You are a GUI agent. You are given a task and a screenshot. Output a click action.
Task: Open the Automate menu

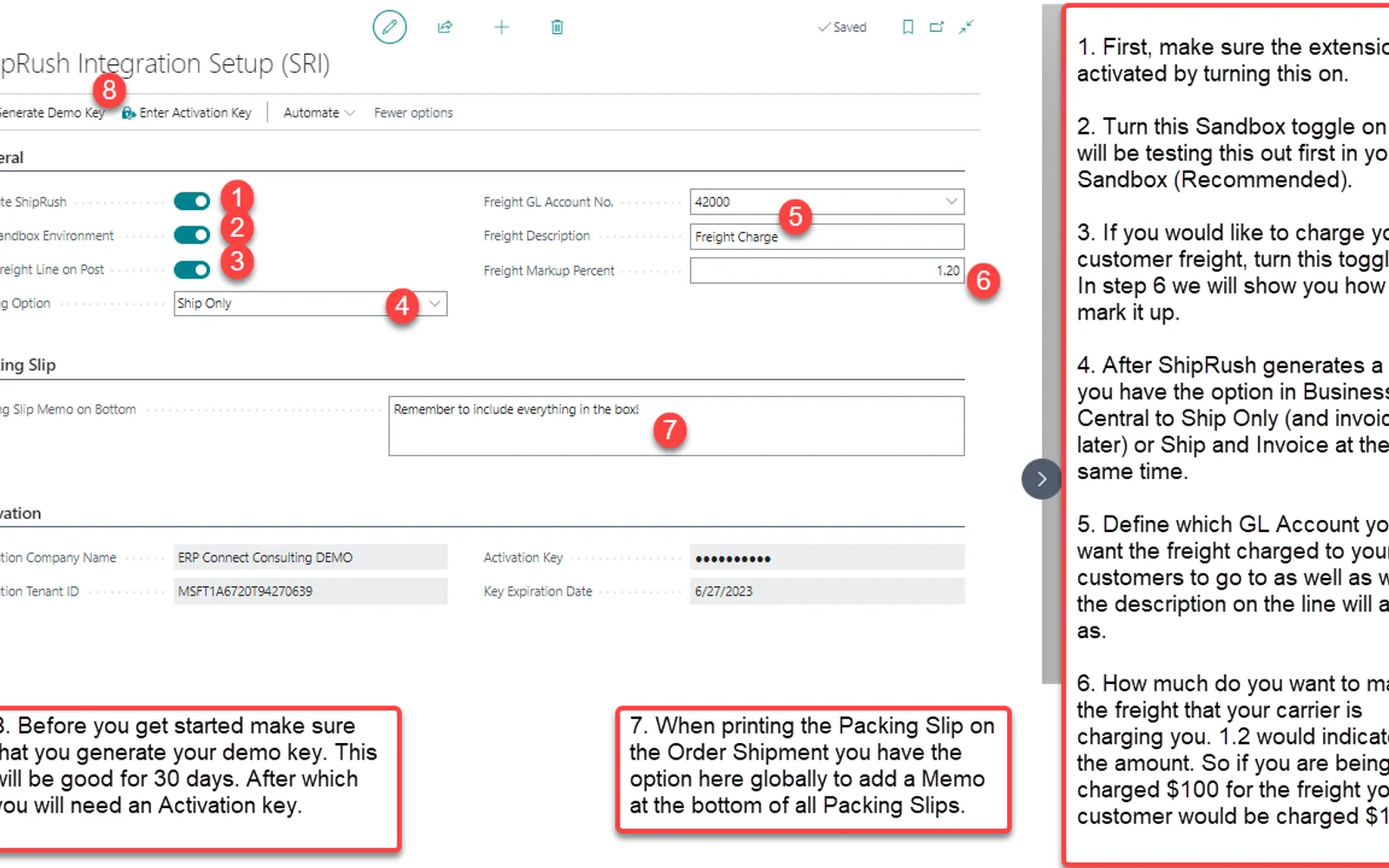[319, 113]
